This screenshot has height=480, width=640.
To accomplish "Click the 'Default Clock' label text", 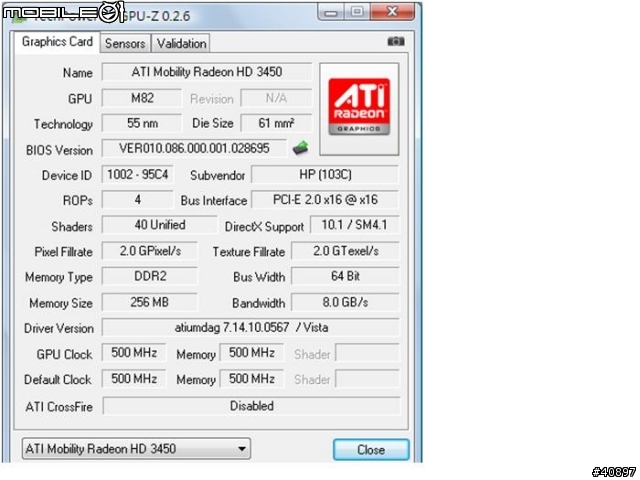I will click(58, 380).
